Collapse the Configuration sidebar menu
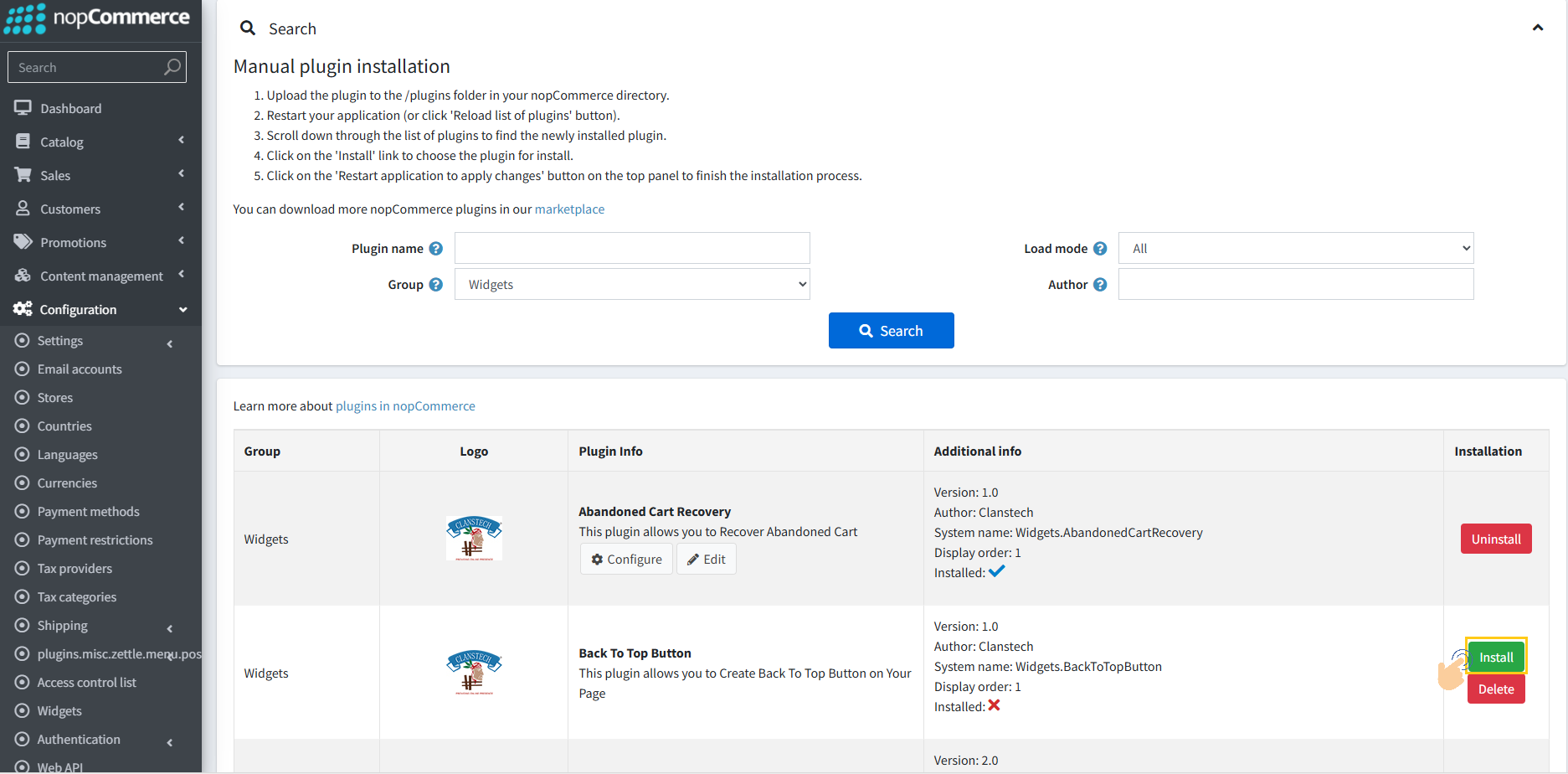Viewport: 1568px width, 774px height. point(100,309)
